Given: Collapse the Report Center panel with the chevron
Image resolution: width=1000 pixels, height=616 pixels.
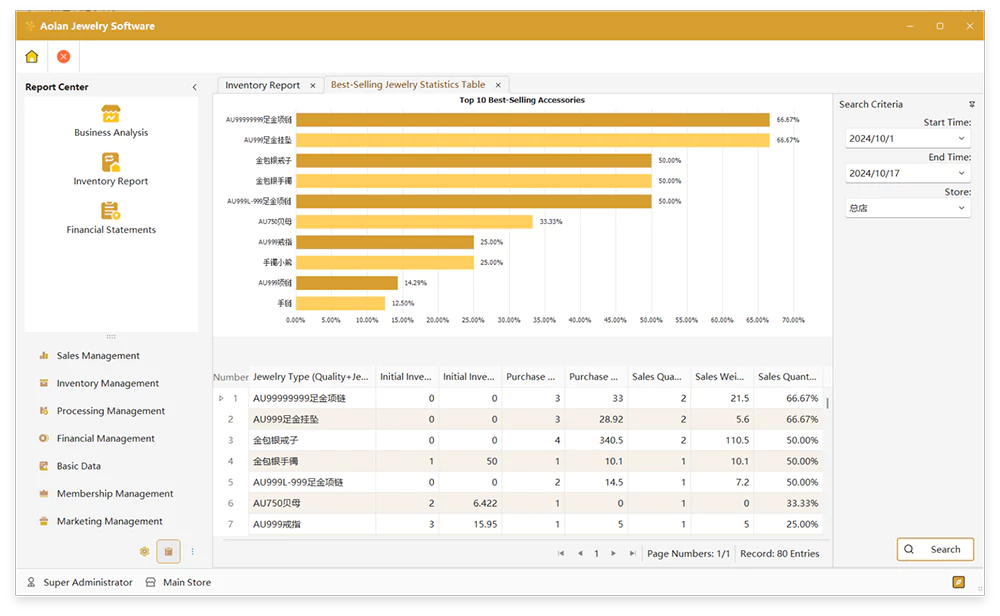Looking at the screenshot, I should click(194, 87).
